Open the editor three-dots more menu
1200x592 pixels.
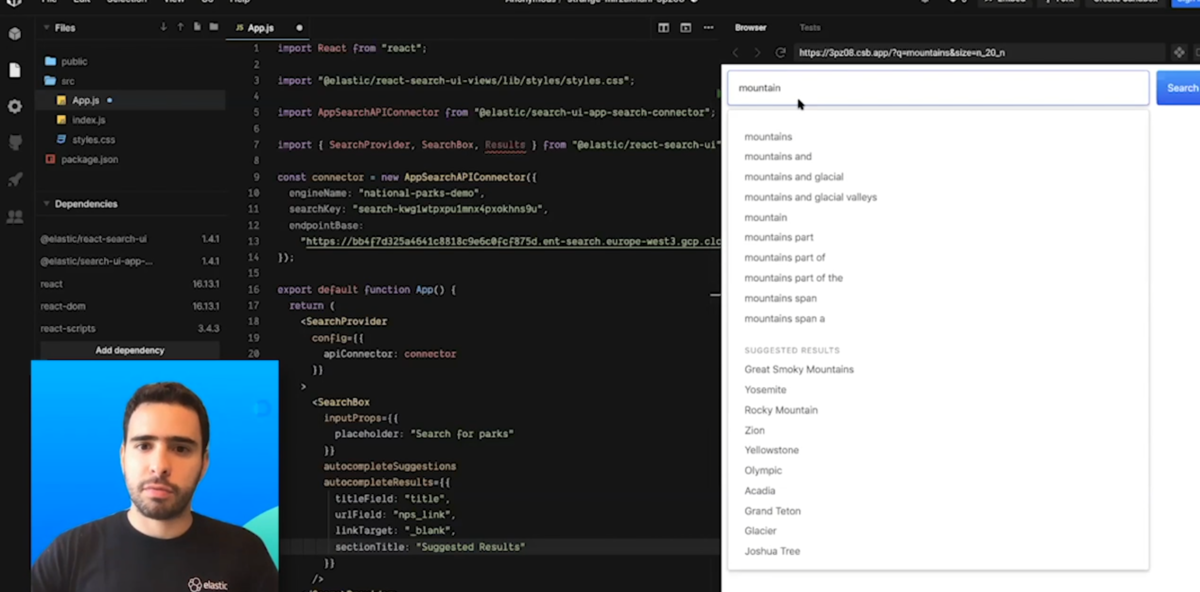click(x=709, y=28)
